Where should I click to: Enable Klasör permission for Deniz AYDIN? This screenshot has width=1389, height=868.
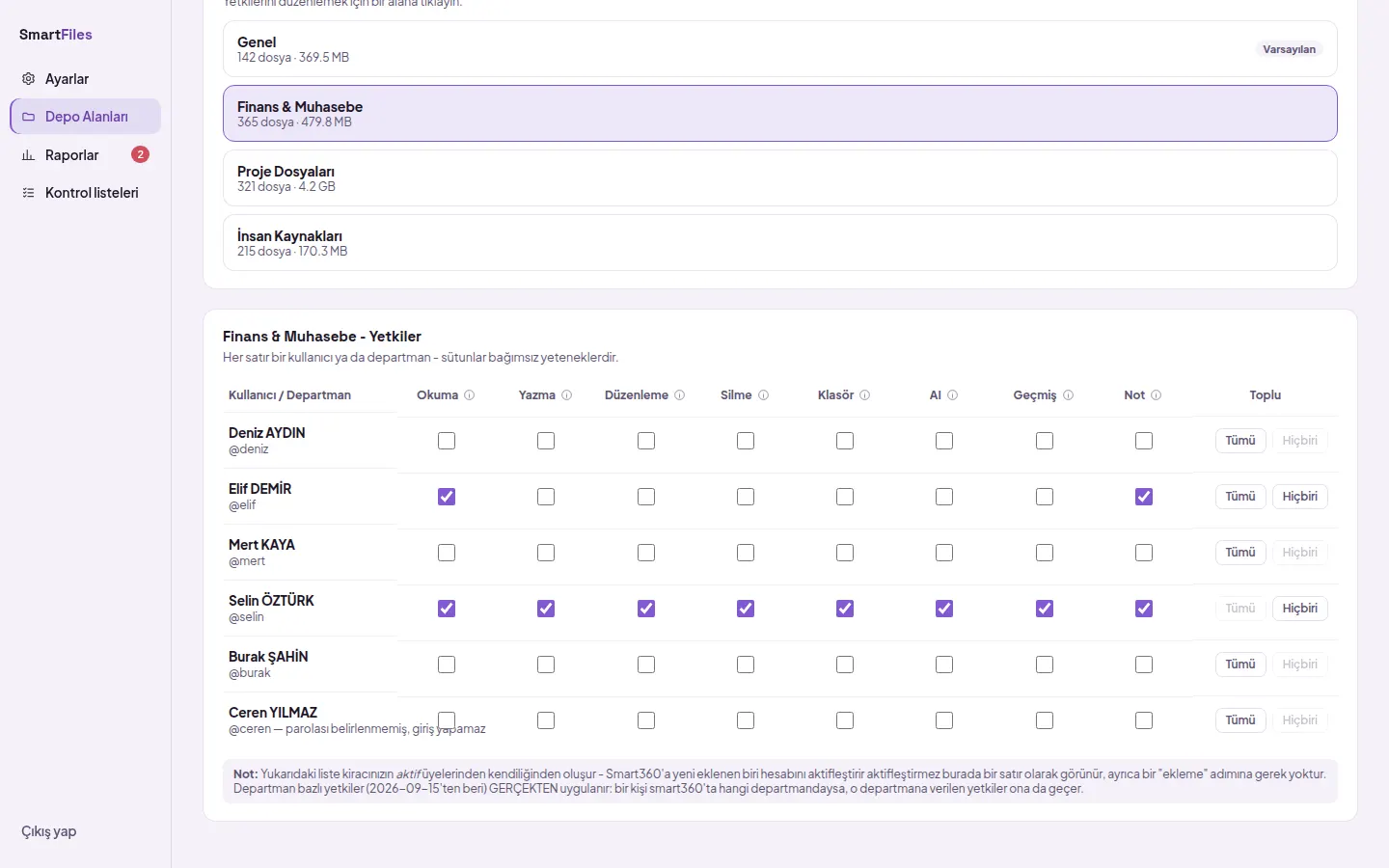click(845, 441)
